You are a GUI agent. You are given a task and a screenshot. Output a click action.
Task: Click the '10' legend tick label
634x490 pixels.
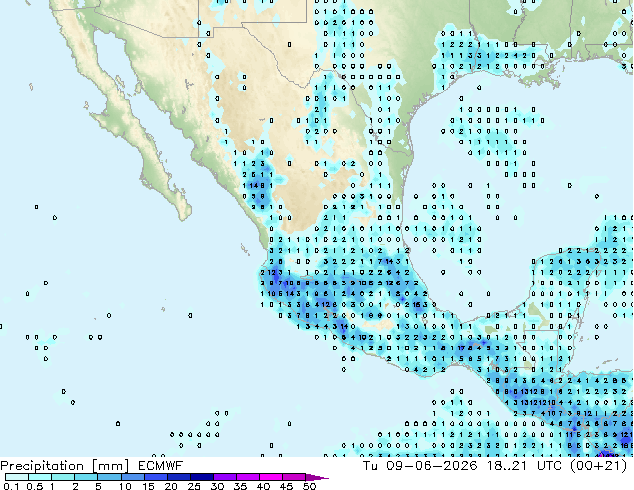click(125, 486)
